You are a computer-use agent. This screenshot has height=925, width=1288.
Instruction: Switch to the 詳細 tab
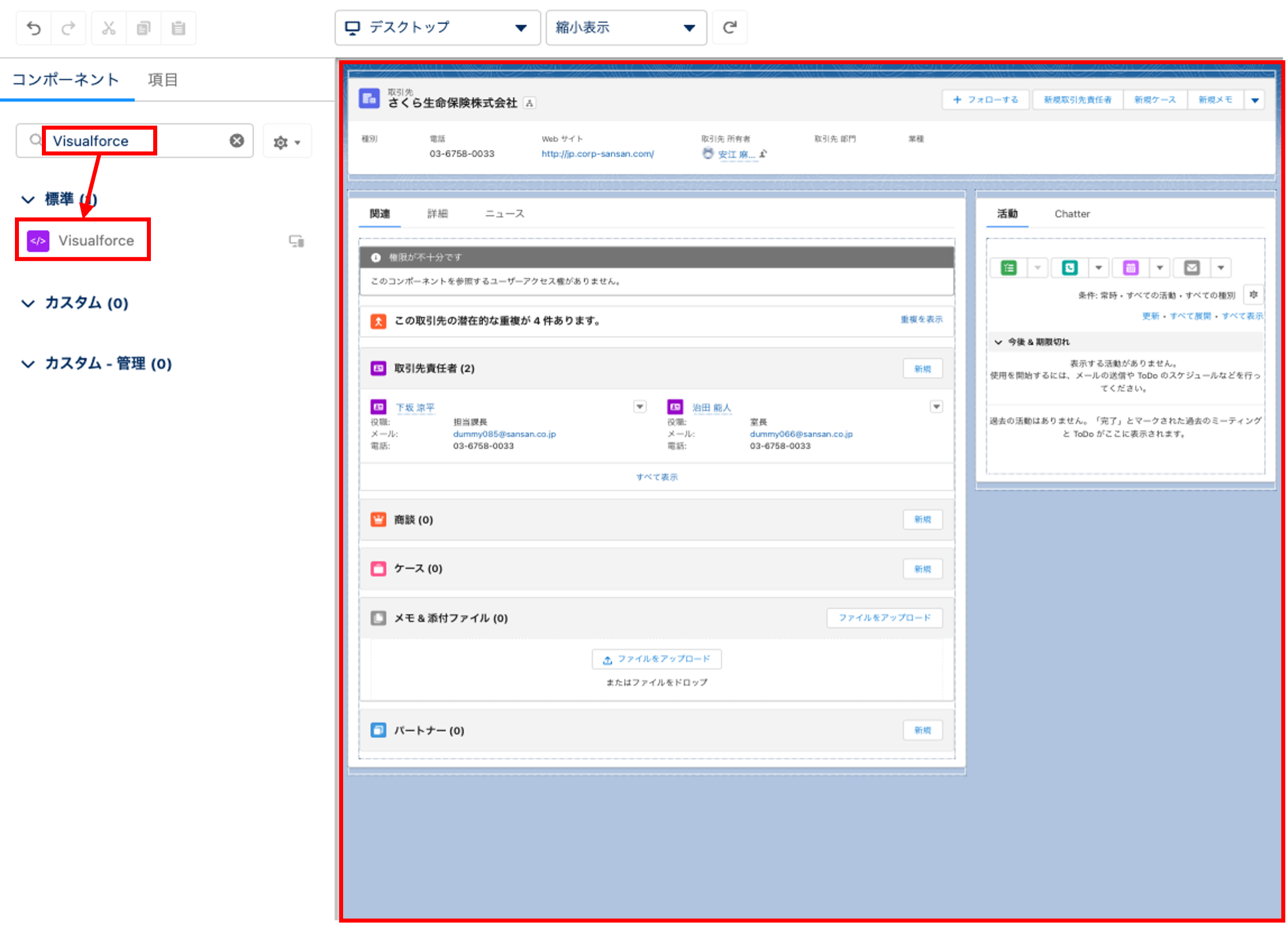[x=437, y=214]
